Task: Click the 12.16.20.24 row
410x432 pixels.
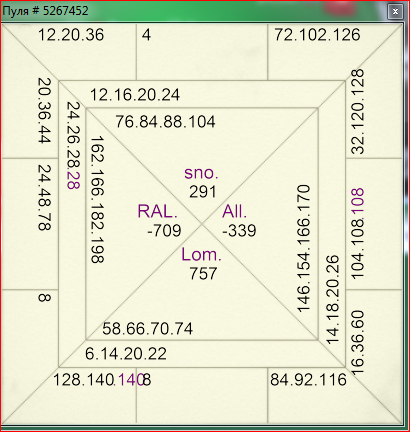Action: 135,95
